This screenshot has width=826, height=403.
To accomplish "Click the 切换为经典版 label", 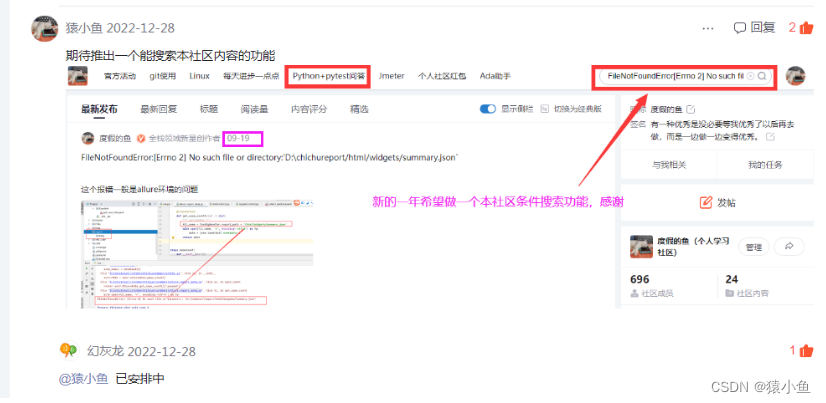I will [x=577, y=109].
